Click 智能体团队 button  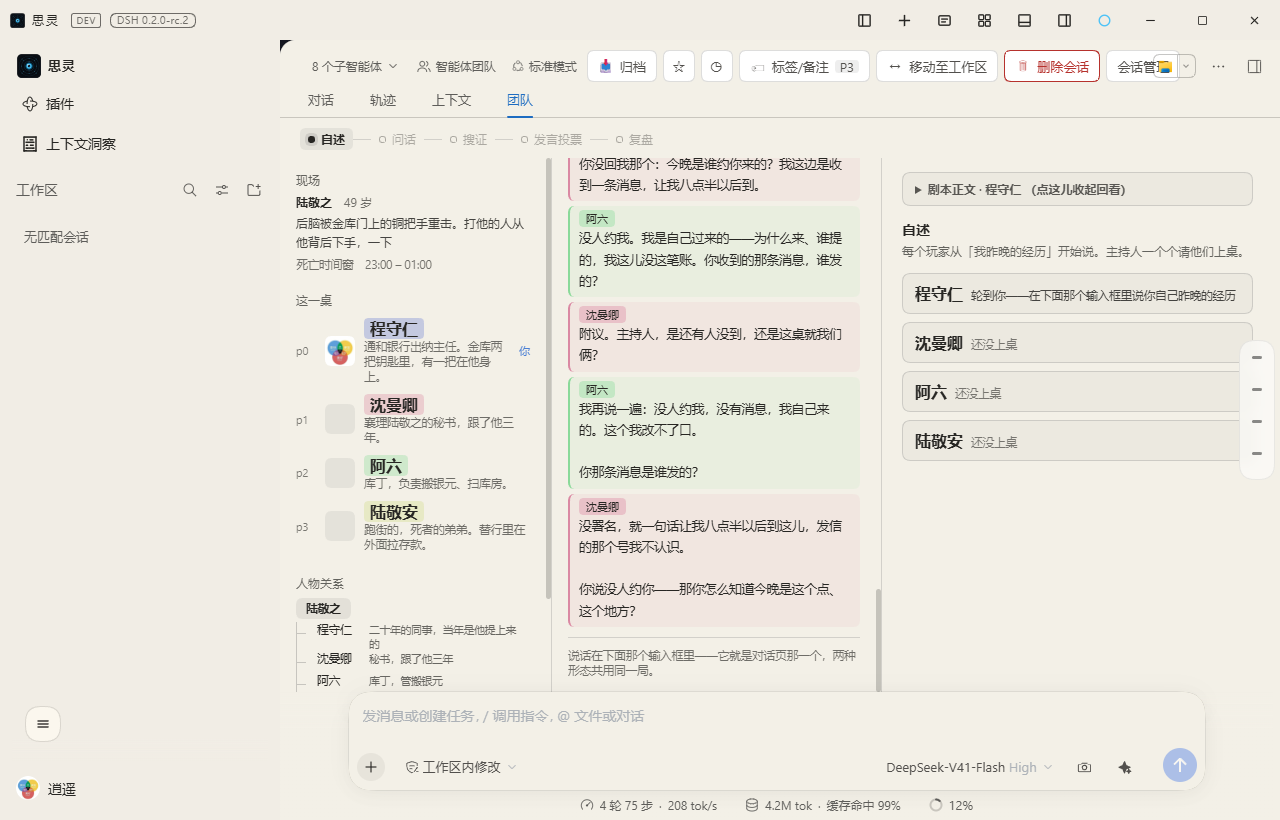[456, 67]
